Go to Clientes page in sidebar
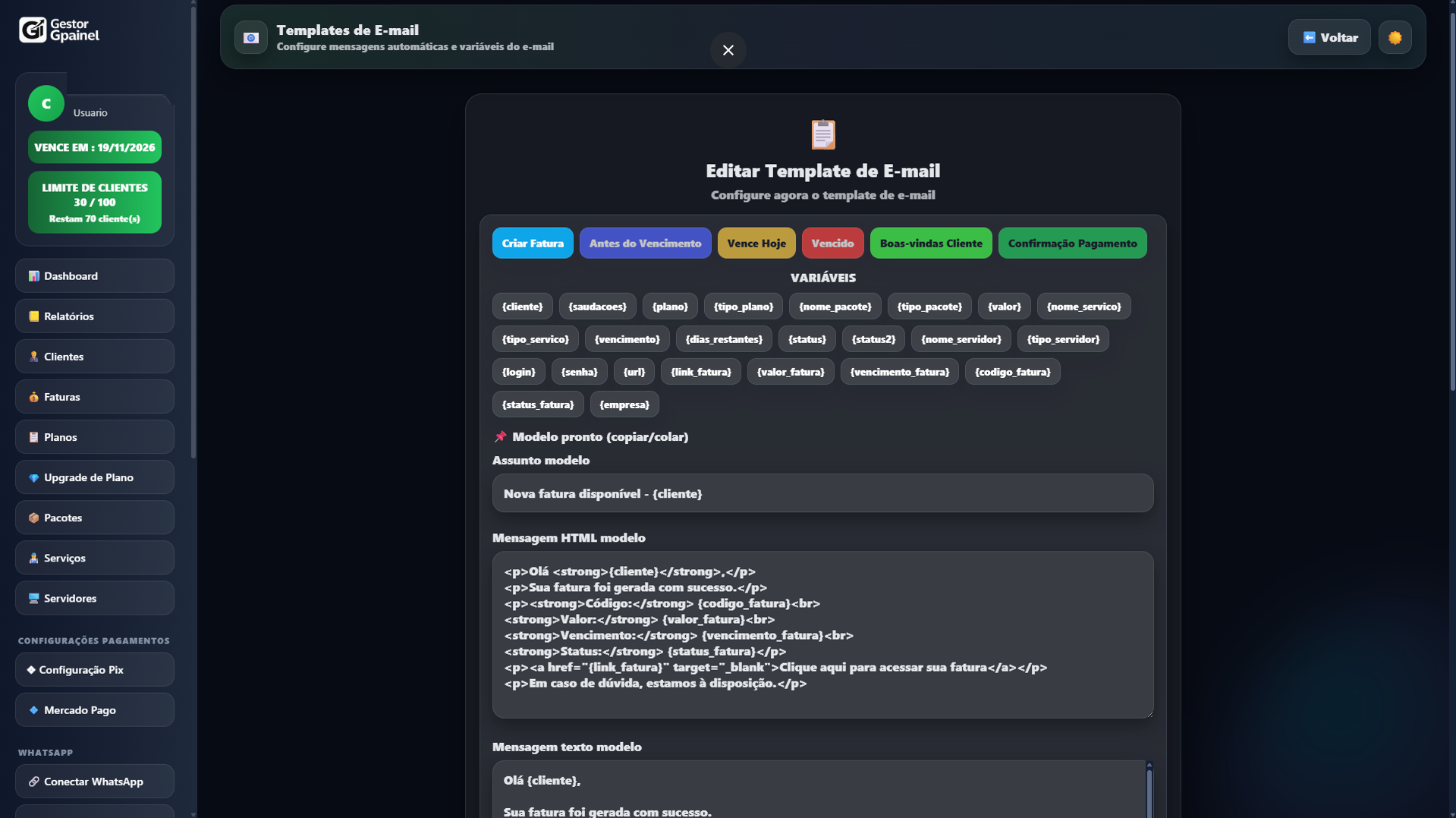The image size is (1456, 818). [x=94, y=357]
